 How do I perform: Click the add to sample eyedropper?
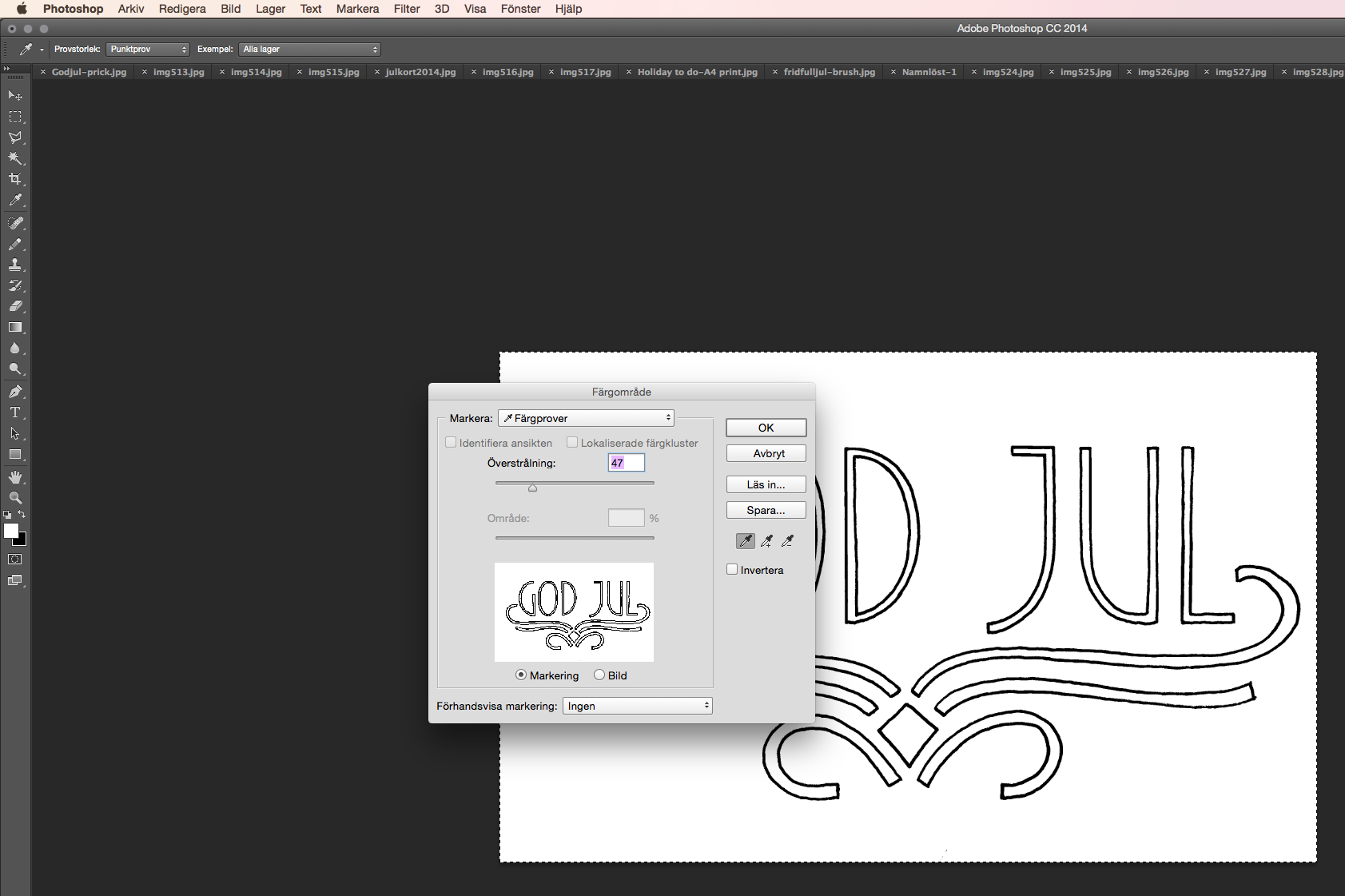pos(766,541)
